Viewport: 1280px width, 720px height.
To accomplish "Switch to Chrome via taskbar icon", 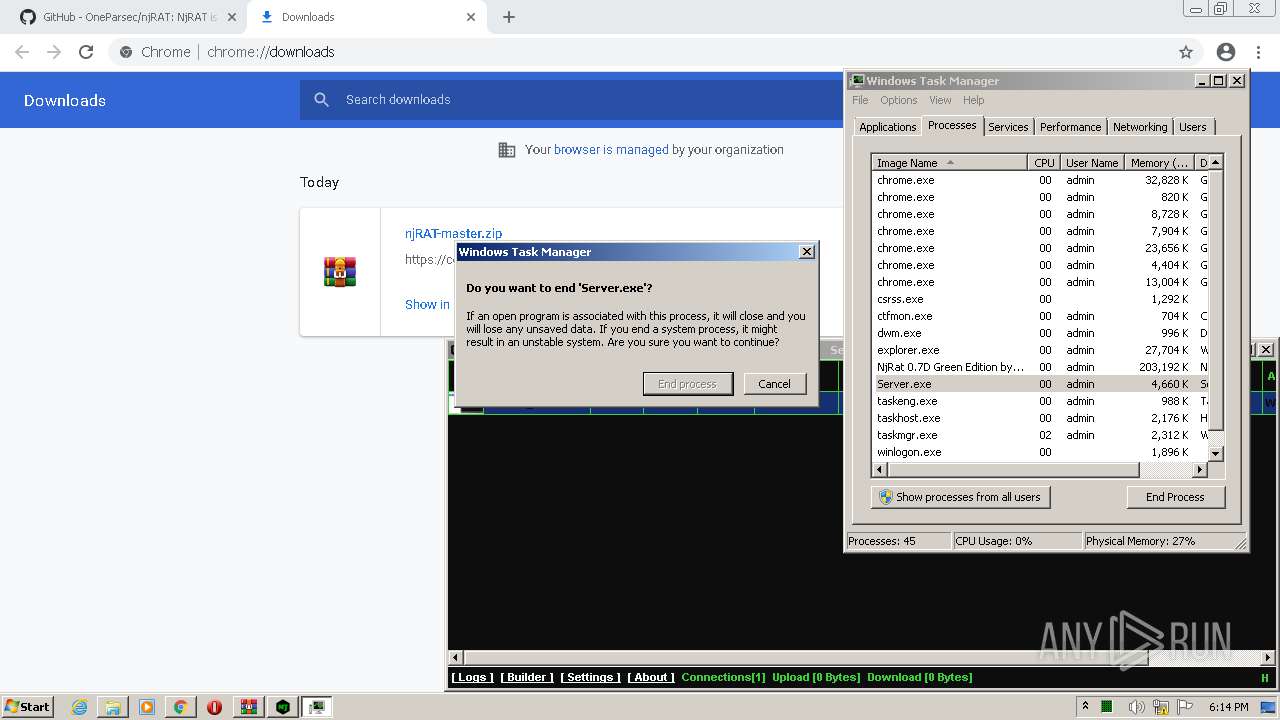I will [x=180, y=707].
